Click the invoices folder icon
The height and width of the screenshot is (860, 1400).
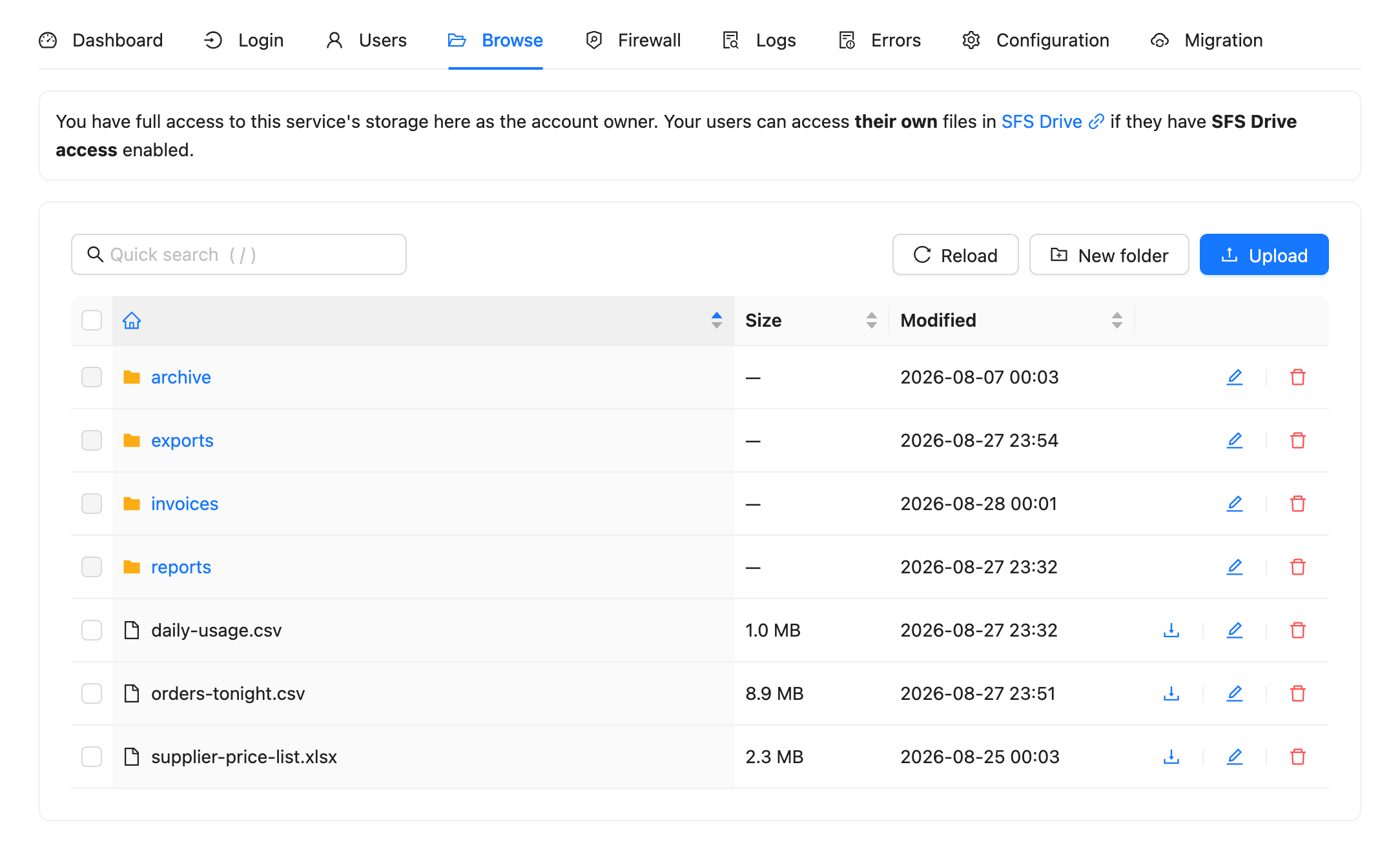click(x=132, y=504)
